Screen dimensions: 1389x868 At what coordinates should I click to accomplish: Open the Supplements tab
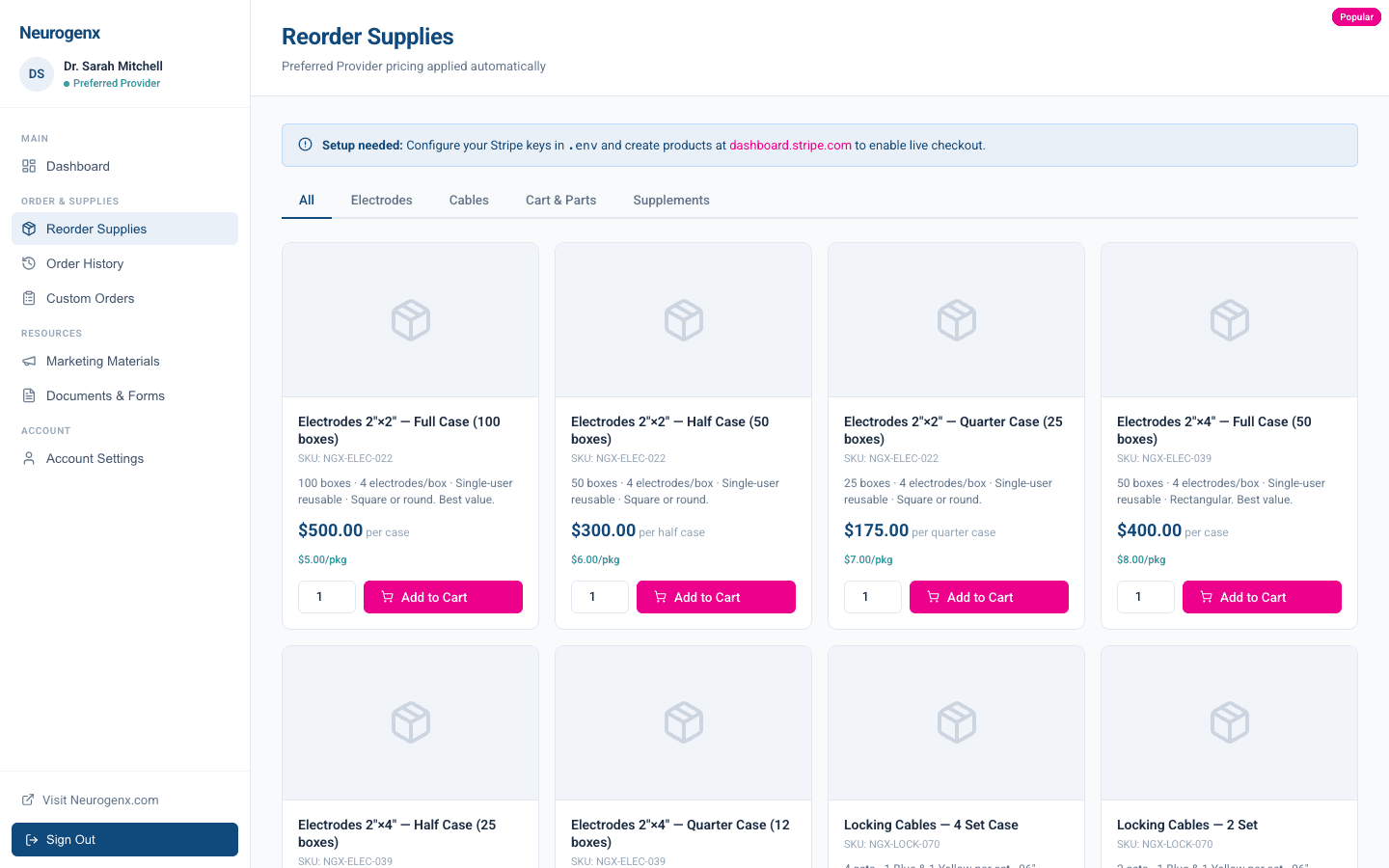tap(671, 200)
